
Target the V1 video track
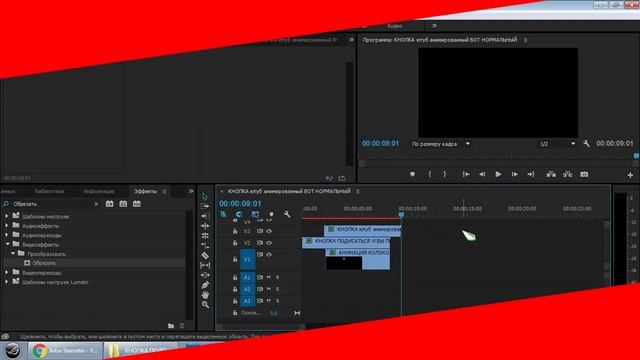point(247,260)
